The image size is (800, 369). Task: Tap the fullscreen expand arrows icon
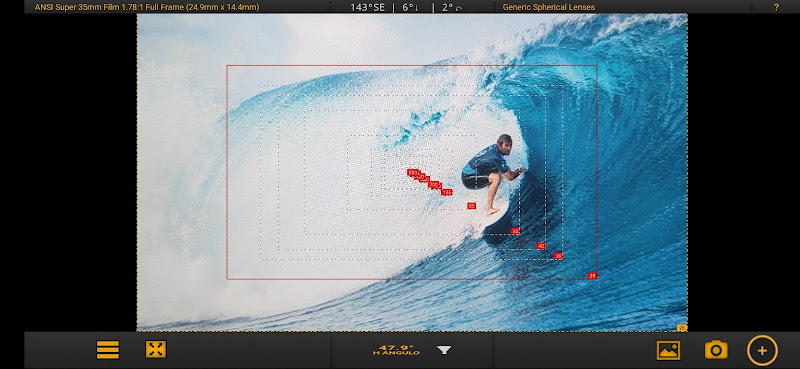pos(156,350)
